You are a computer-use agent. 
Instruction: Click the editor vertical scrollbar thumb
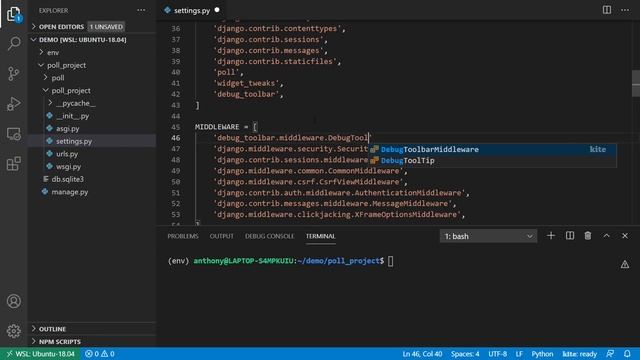pyautogui.click(x=636, y=83)
